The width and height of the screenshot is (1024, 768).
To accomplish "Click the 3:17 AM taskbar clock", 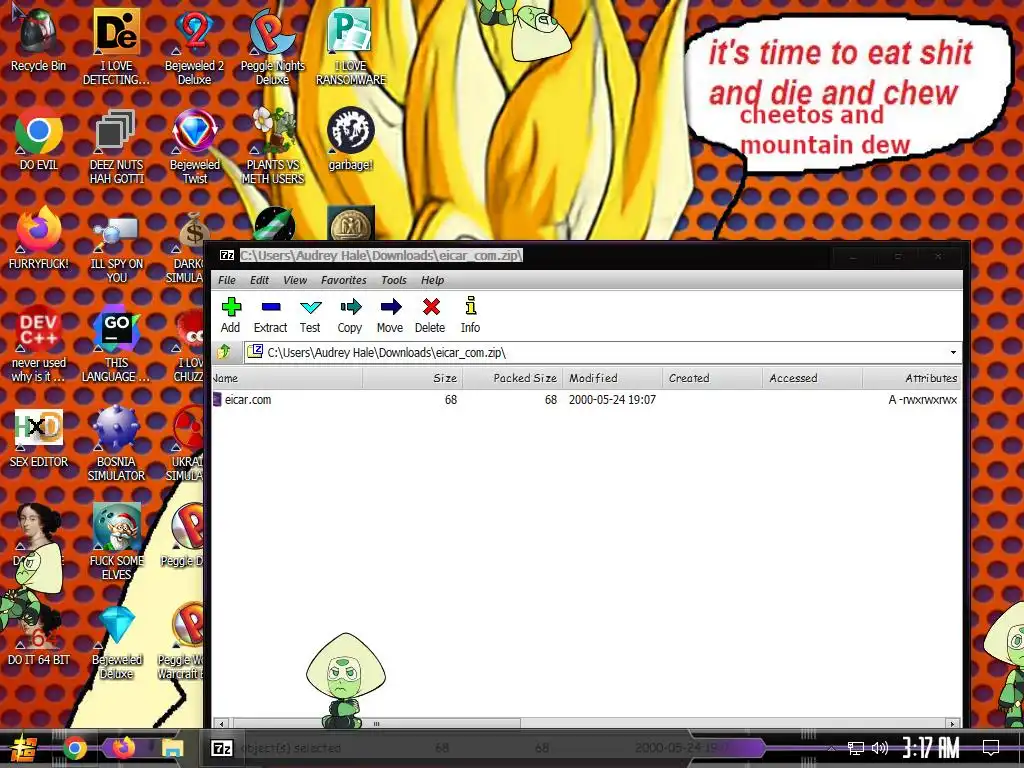I will pyautogui.click(x=931, y=748).
